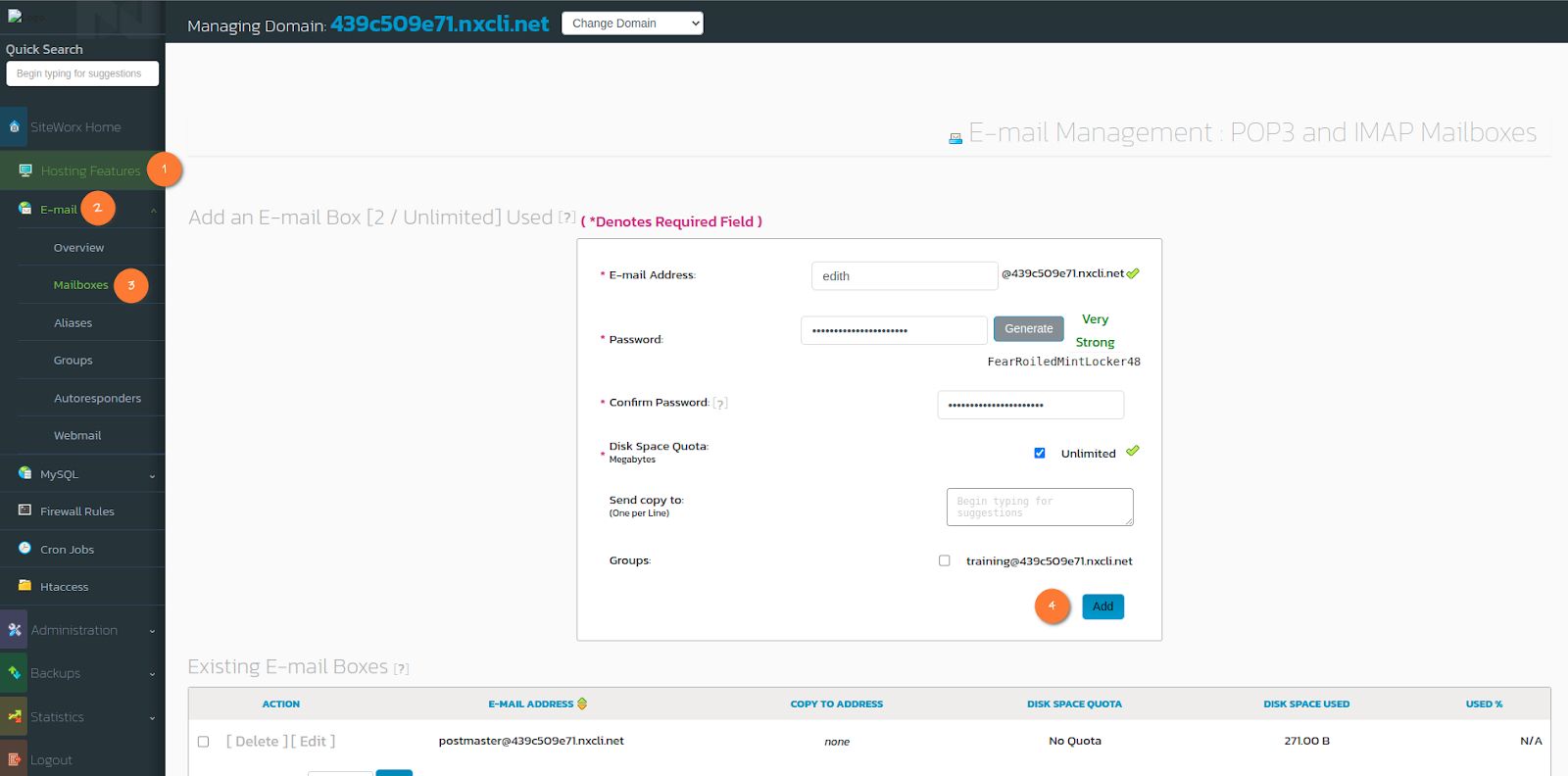Sort by DISK SPACE USED column header

1306,704
